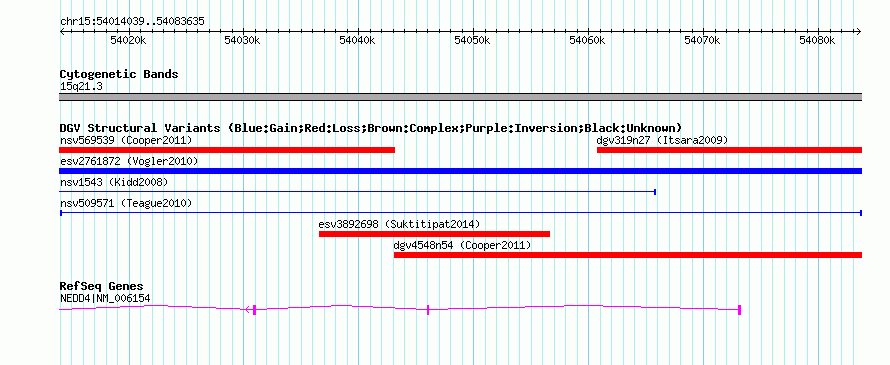Click the RefSeq Genes track title
Screen dimensions: 890x365
[x=101, y=286]
